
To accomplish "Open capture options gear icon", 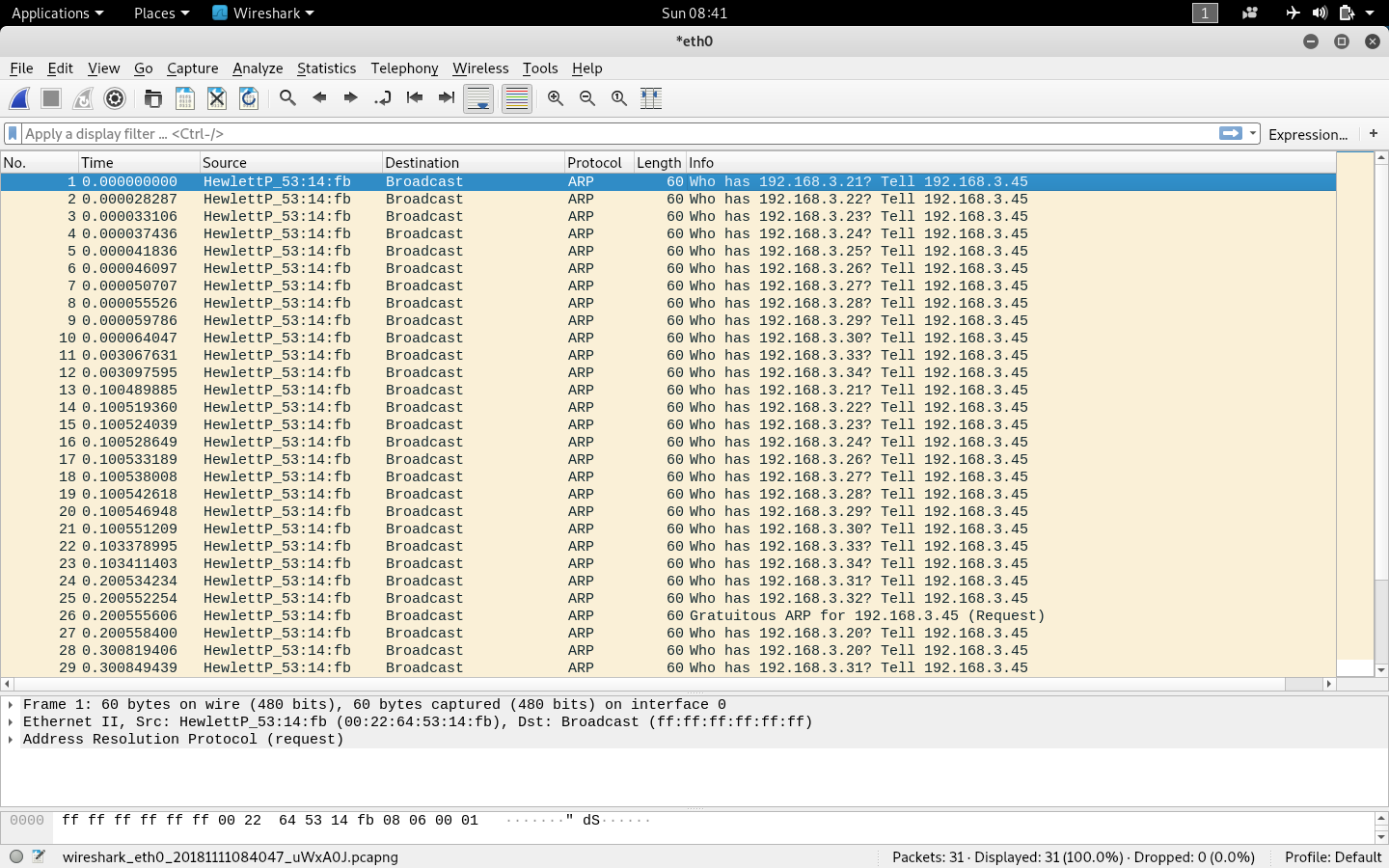I will 115,98.
